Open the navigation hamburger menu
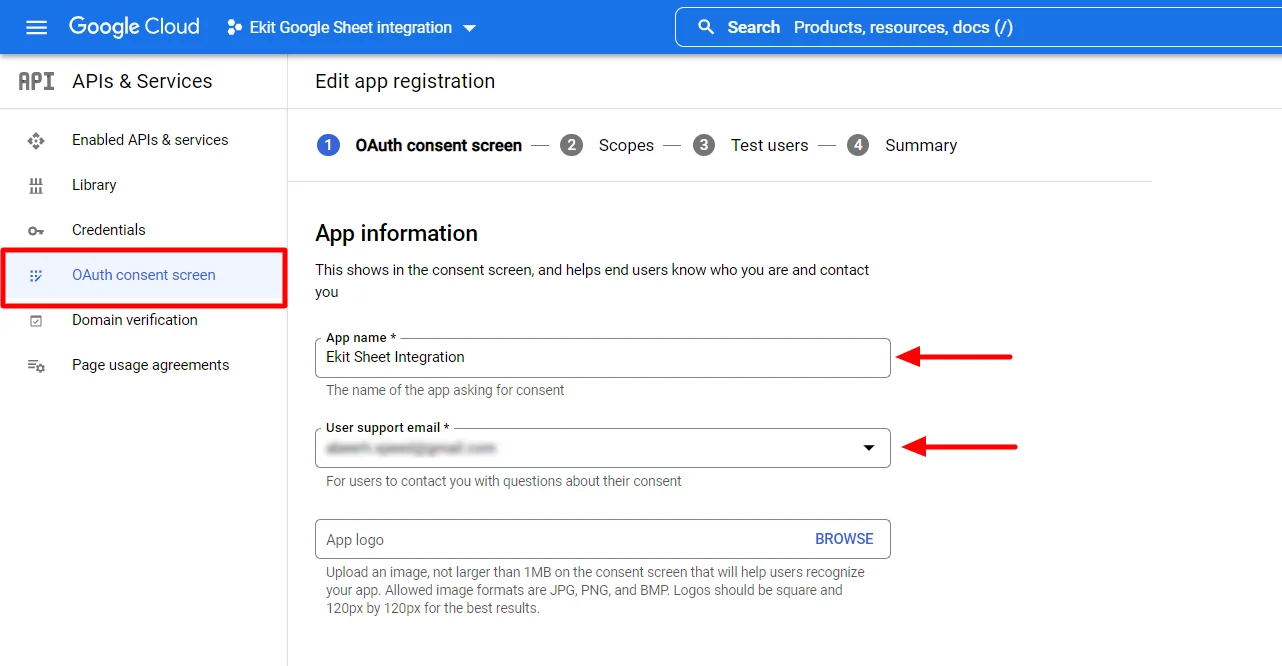Screen dimensions: 1282x666 (x=36, y=27)
